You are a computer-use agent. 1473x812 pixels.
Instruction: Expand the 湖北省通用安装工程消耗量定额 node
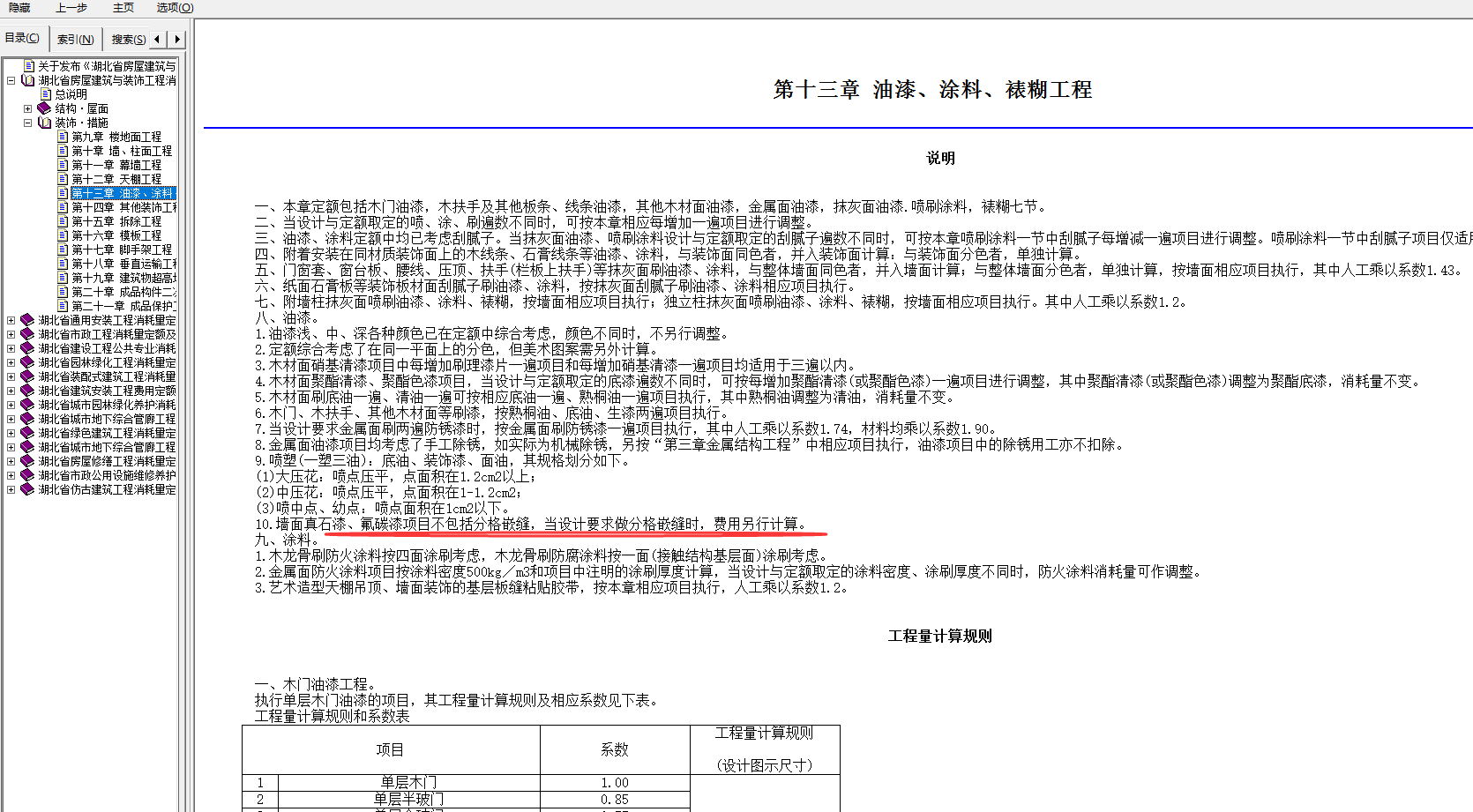click(x=11, y=320)
